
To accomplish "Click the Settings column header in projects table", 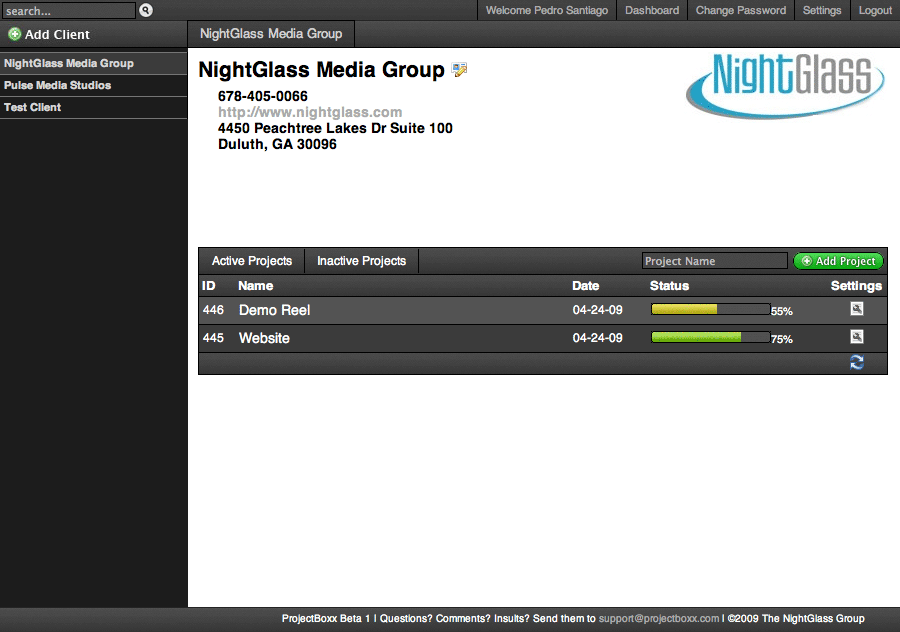I will click(856, 286).
